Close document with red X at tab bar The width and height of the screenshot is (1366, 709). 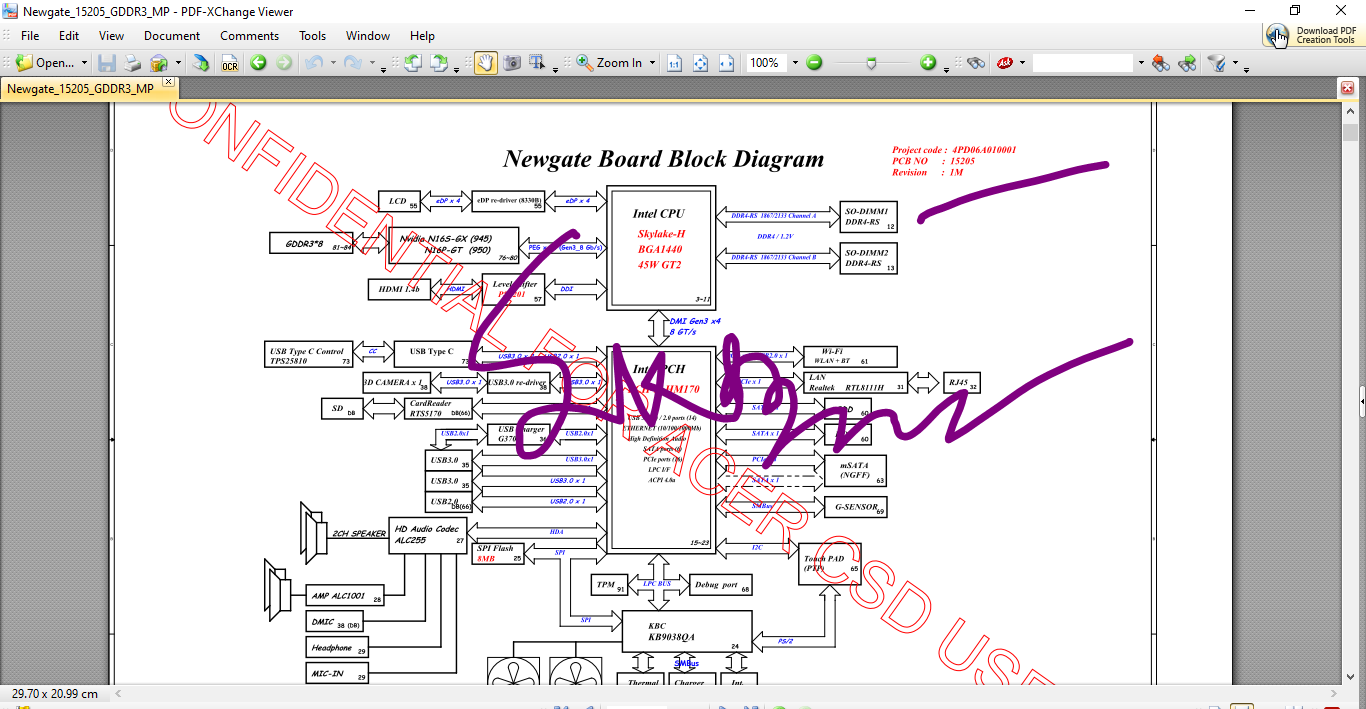[1347, 88]
